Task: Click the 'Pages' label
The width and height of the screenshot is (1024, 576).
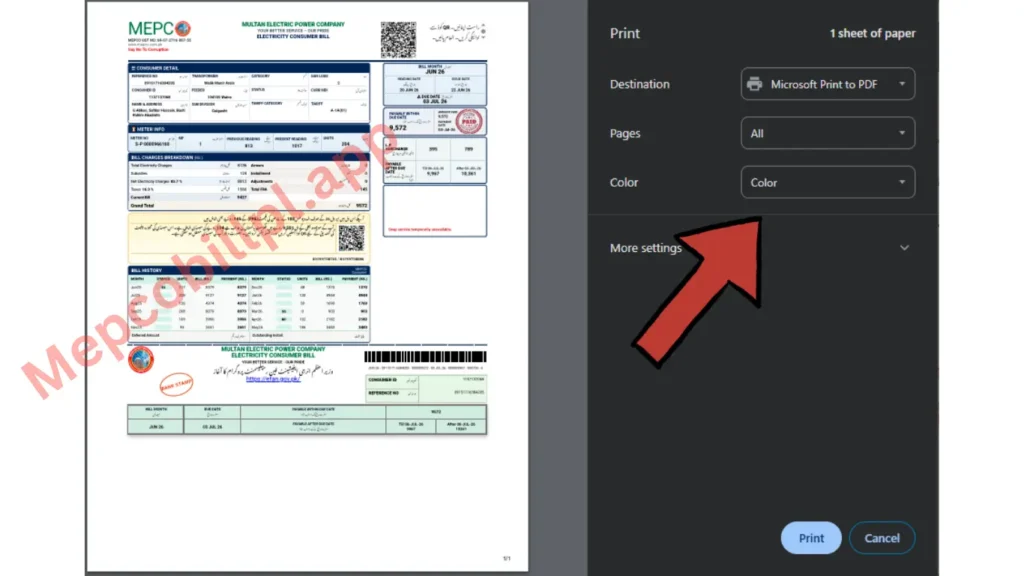Action: 625,133
